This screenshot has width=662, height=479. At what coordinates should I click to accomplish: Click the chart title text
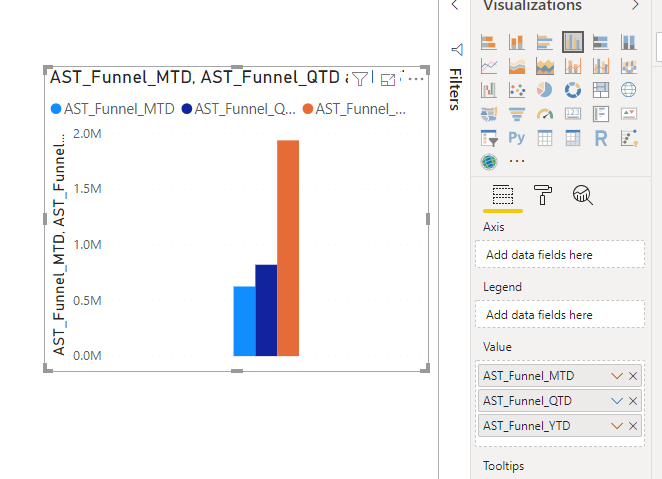click(199, 78)
